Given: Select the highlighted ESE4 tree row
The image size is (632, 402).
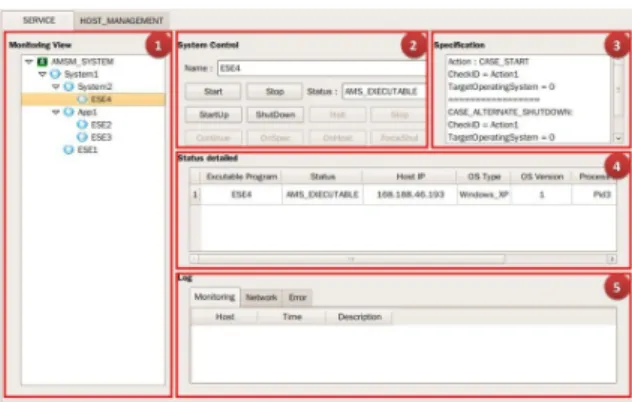Looking at the screenshot, I should pyautogui.click(x=93, y=99).
